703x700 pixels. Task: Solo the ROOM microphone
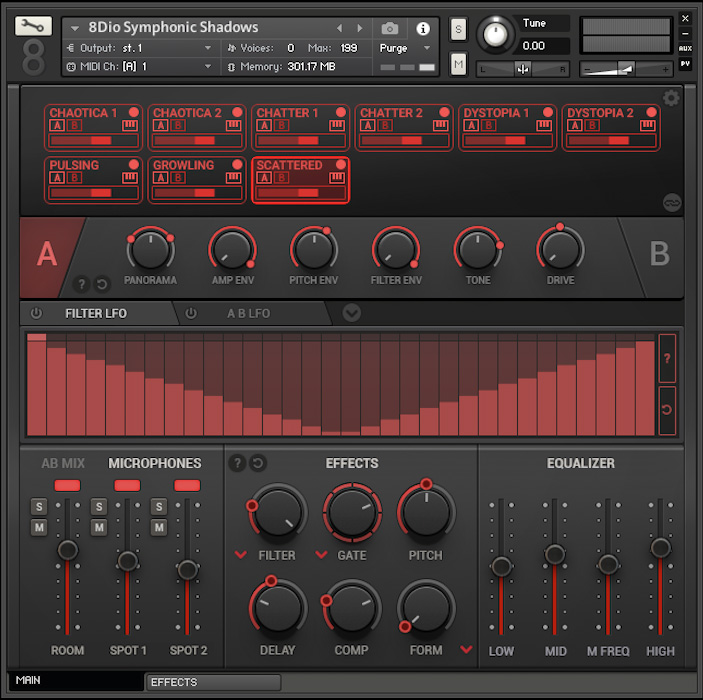point(39,506)
